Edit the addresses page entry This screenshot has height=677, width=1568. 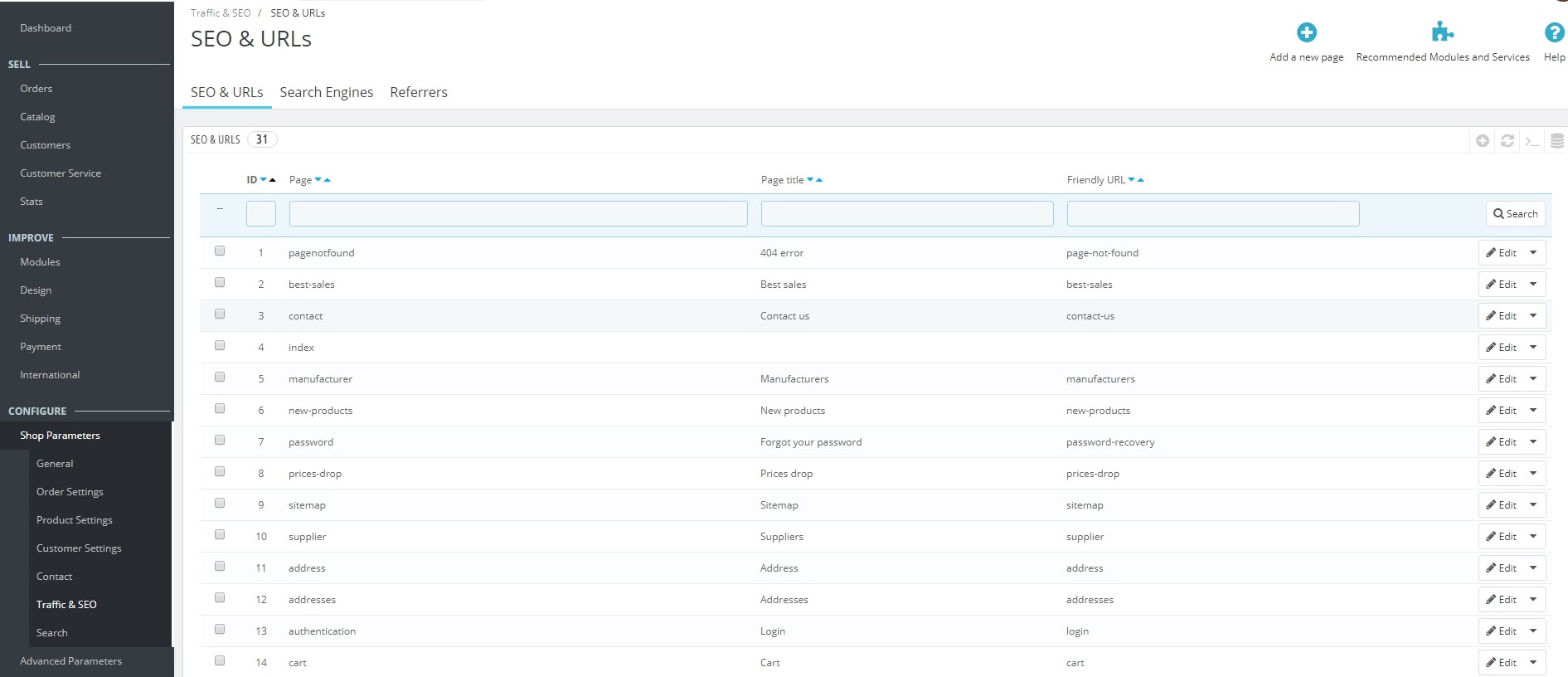[1501, 600]
